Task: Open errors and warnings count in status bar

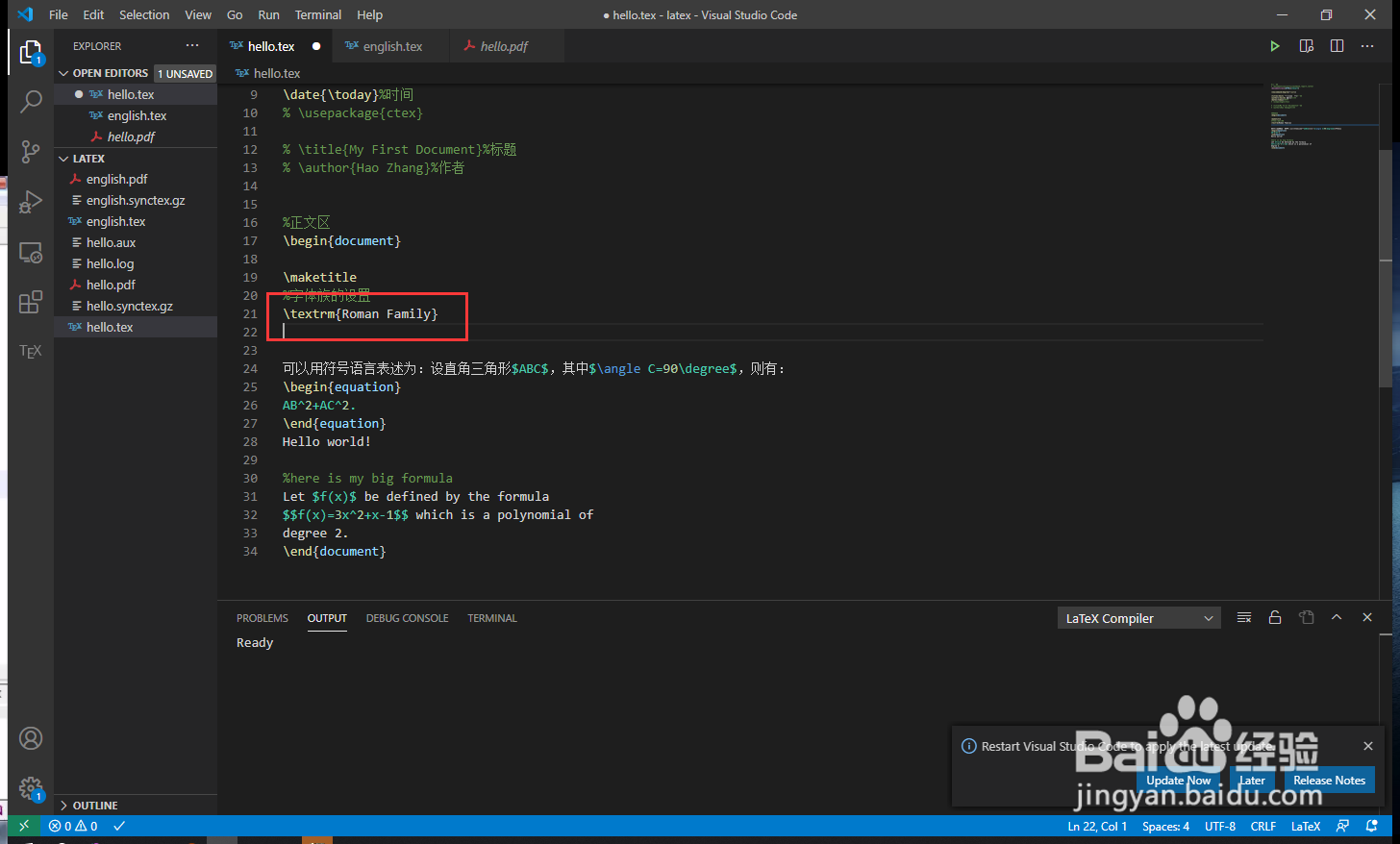Action: (x=73, y=826)
